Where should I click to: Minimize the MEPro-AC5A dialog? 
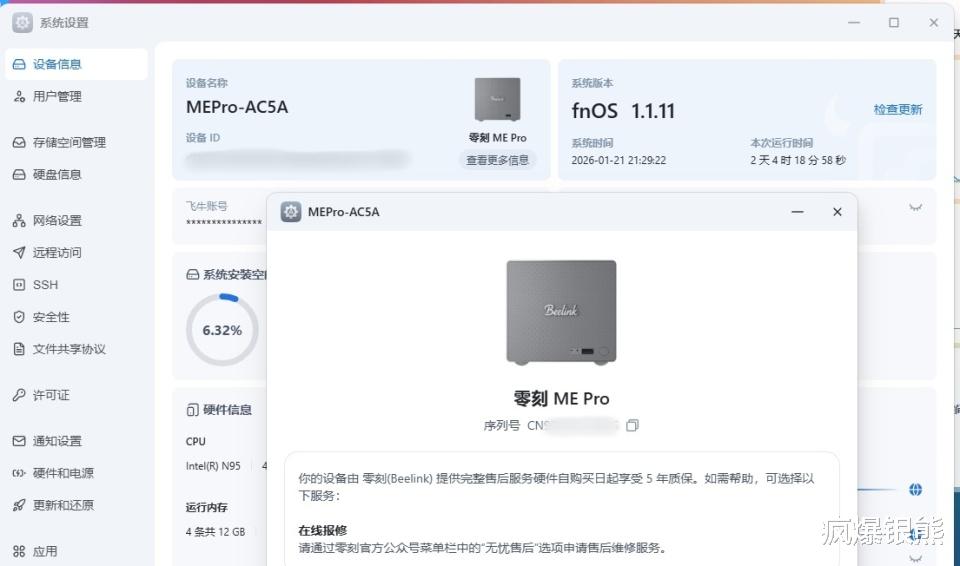point(797,212)
